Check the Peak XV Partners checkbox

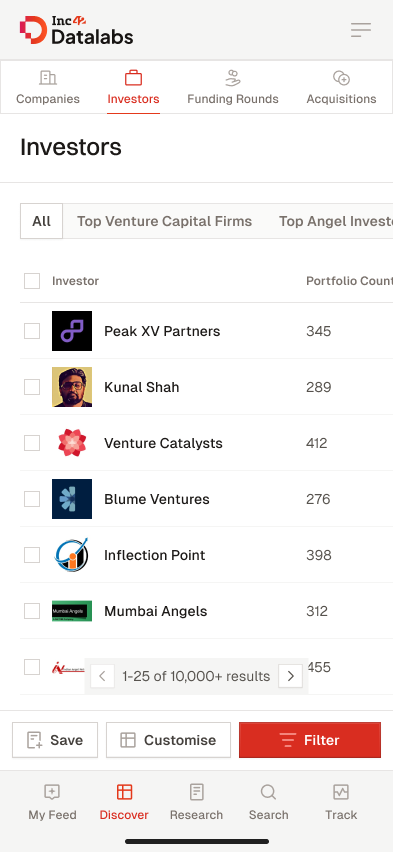[32, 331]
